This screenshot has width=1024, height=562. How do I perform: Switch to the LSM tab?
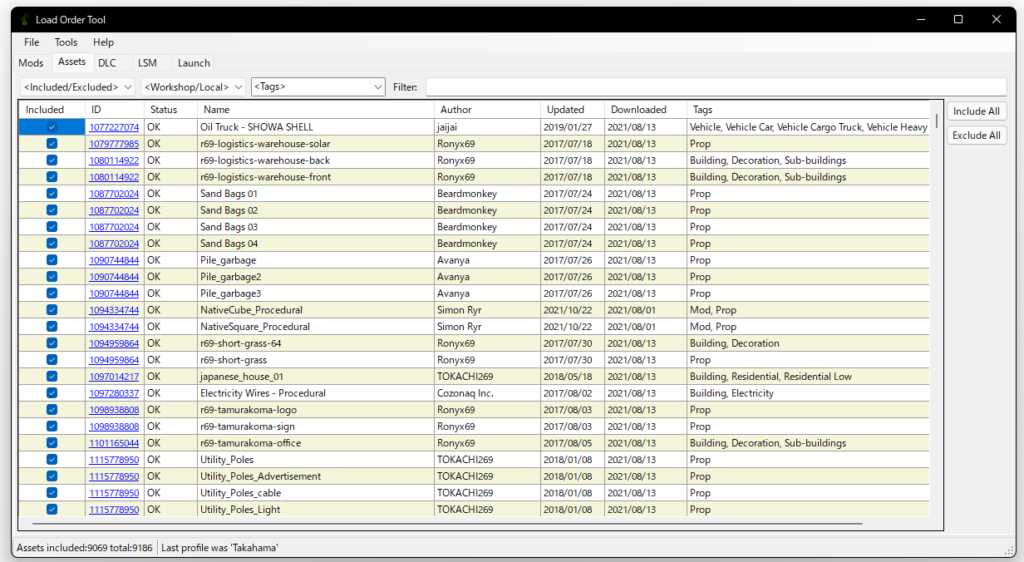tap(147, 63)
